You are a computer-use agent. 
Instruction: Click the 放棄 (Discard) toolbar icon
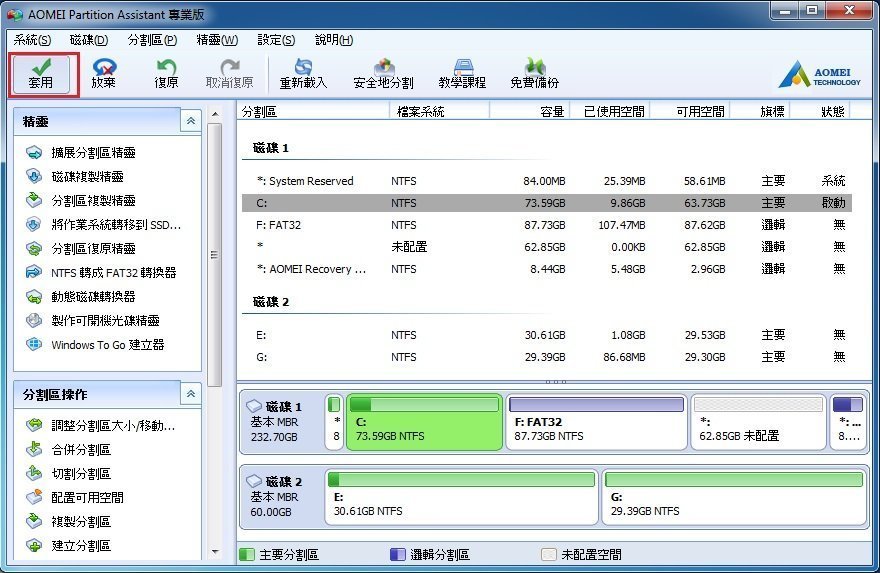(104, 74)
